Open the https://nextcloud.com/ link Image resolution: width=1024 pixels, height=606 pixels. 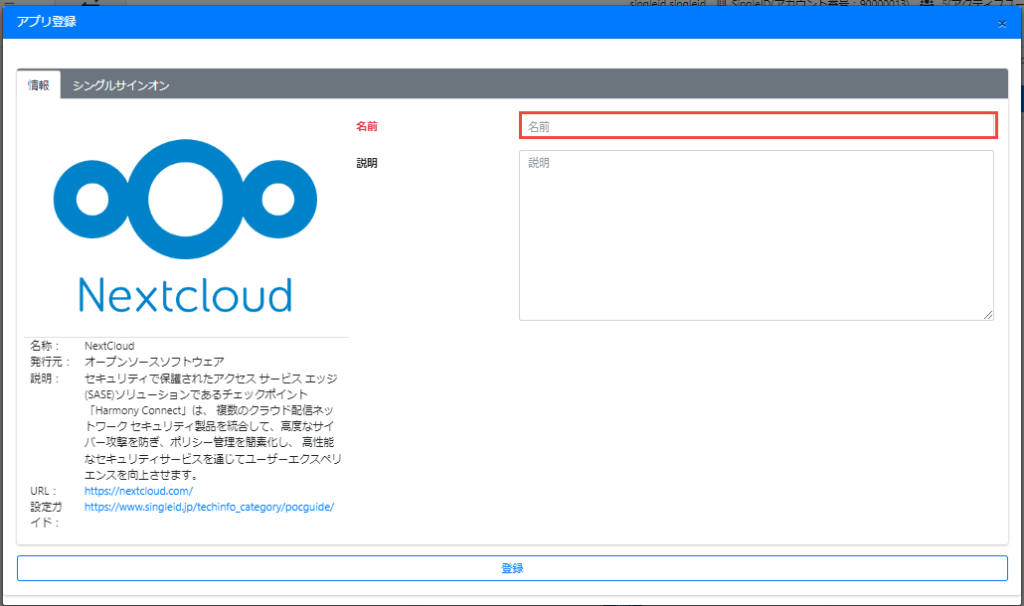[139, 491]
